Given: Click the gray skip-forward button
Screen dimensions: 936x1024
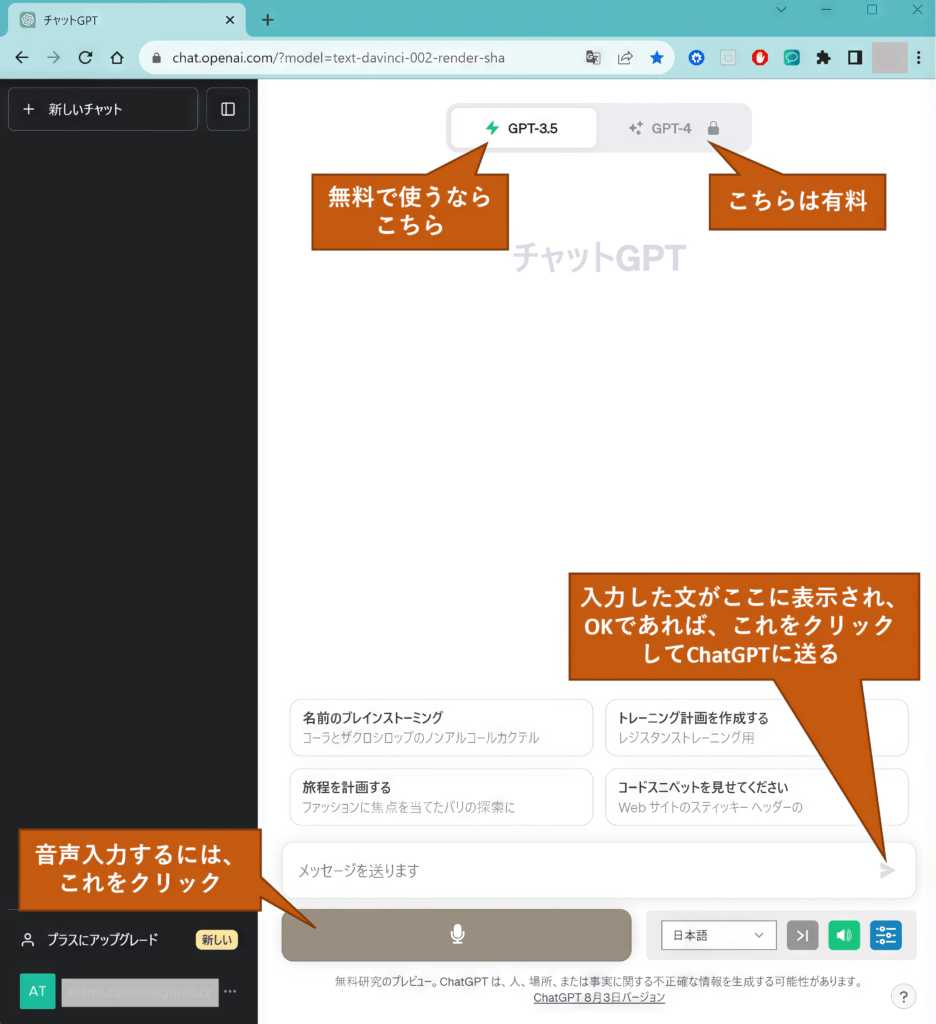Looking at the screenshot, I should 802,935.
